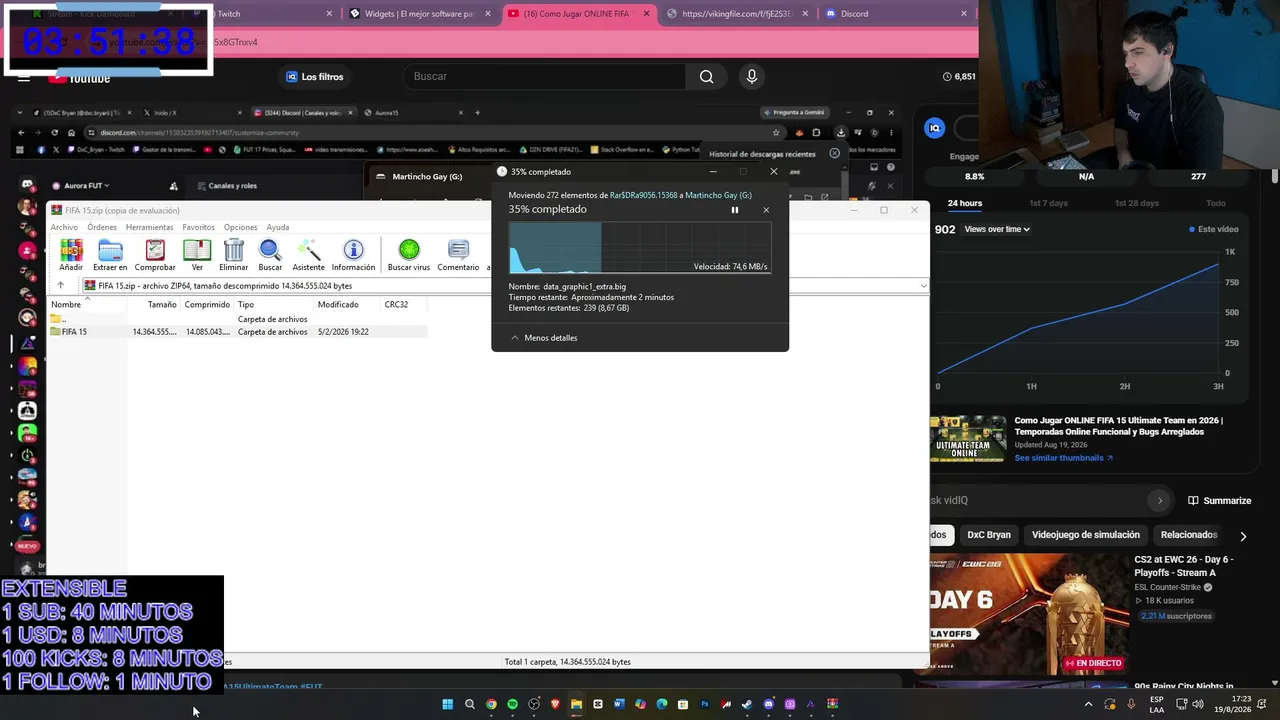Image resolution: width=1280 pixels, height=720 pixels.
Task: Click the Extraer en folder icon
Action: (110, 255)
